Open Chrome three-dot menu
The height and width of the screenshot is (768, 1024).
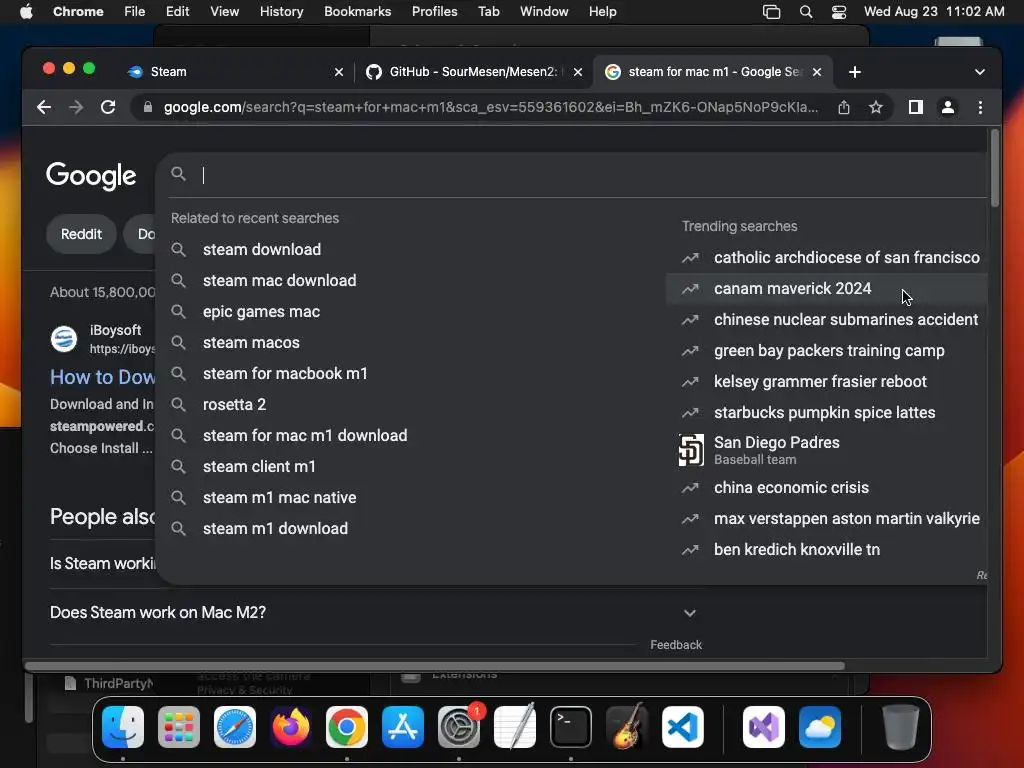[980, 107]
